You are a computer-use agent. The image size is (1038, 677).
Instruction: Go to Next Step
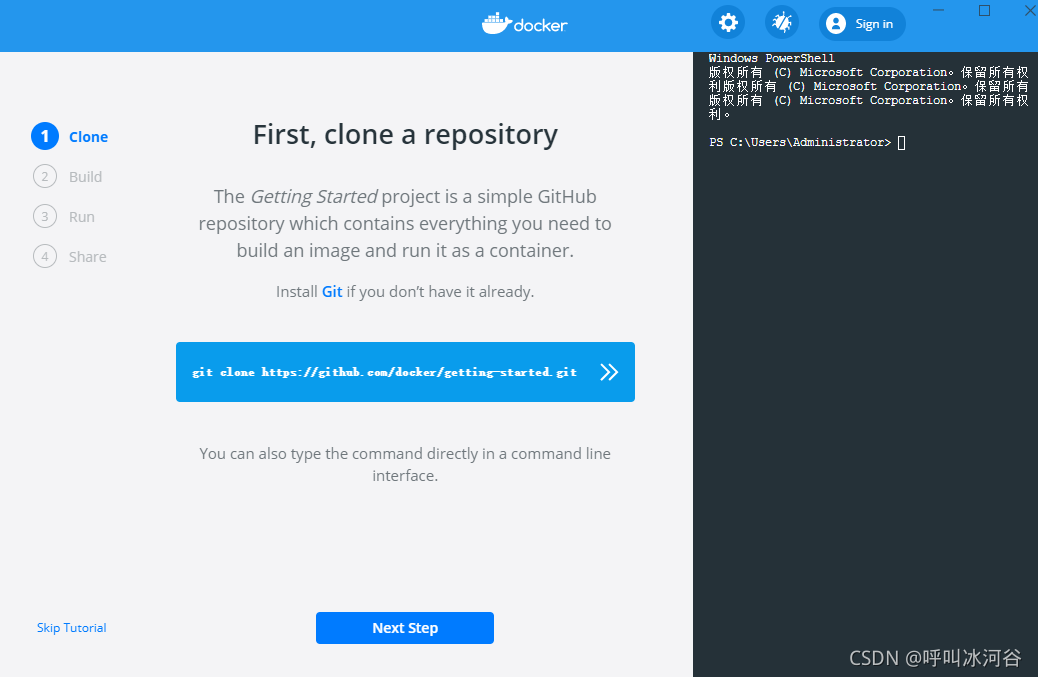[x=404, y=628]
